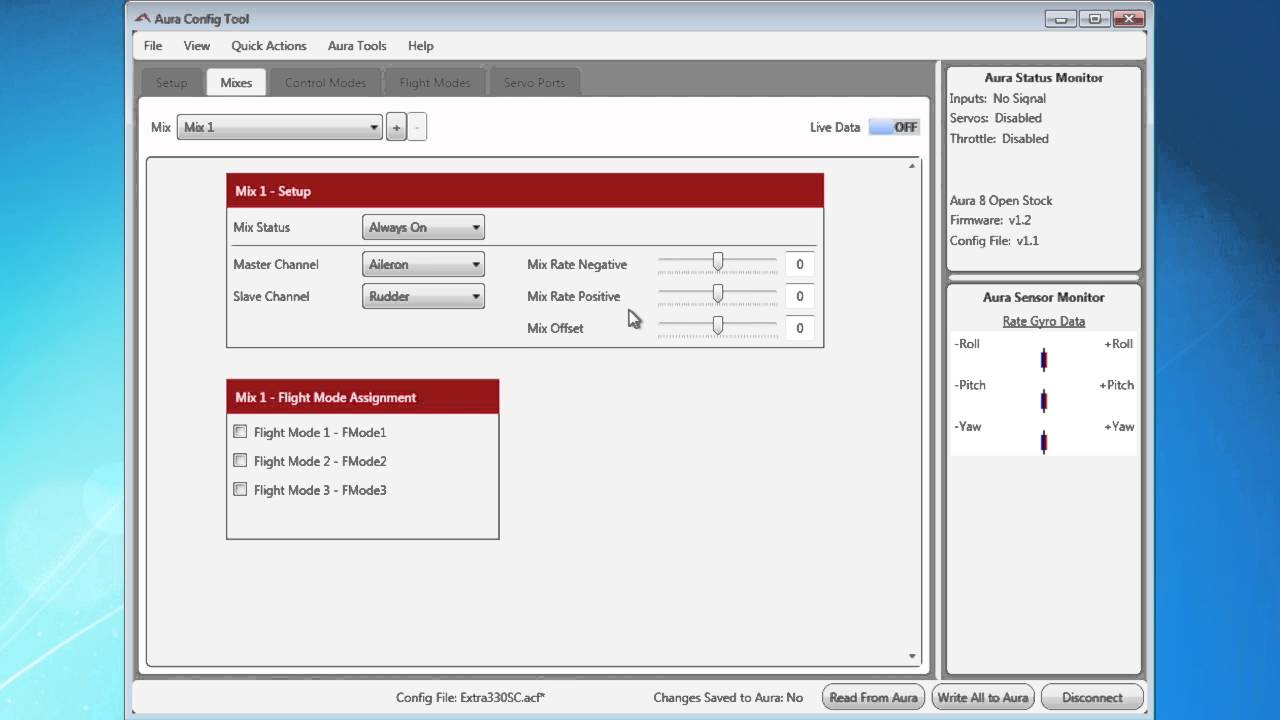The image size is (1280, 720).
Task: Open the Master Channel dropdown
Action: coord(423,265)
